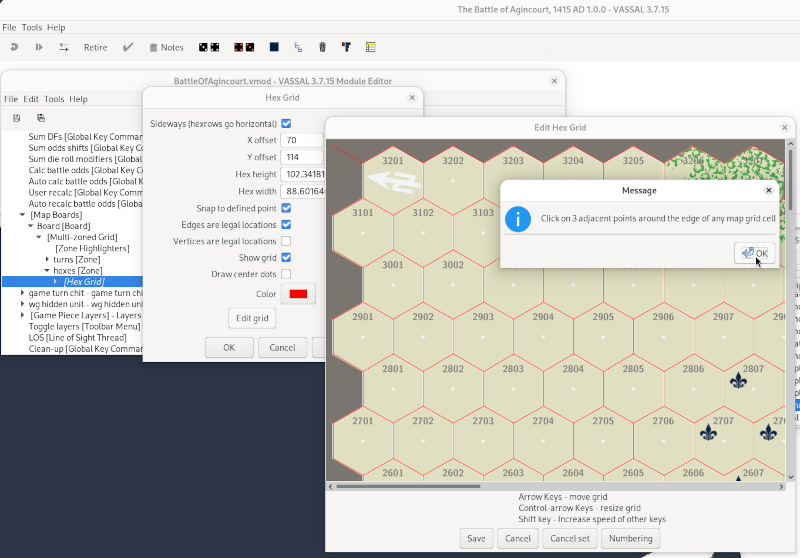The image size is (800, 558).
Task: Click Cancel in the Hex Grid dialog
Action: click(x=282, y=347)
